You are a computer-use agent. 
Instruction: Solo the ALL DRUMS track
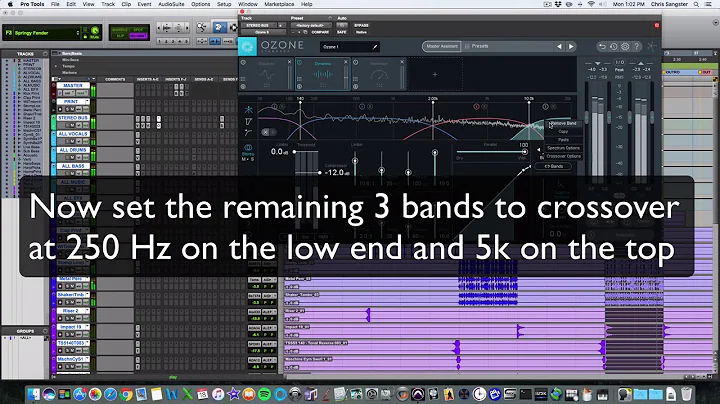click(67, 157)
